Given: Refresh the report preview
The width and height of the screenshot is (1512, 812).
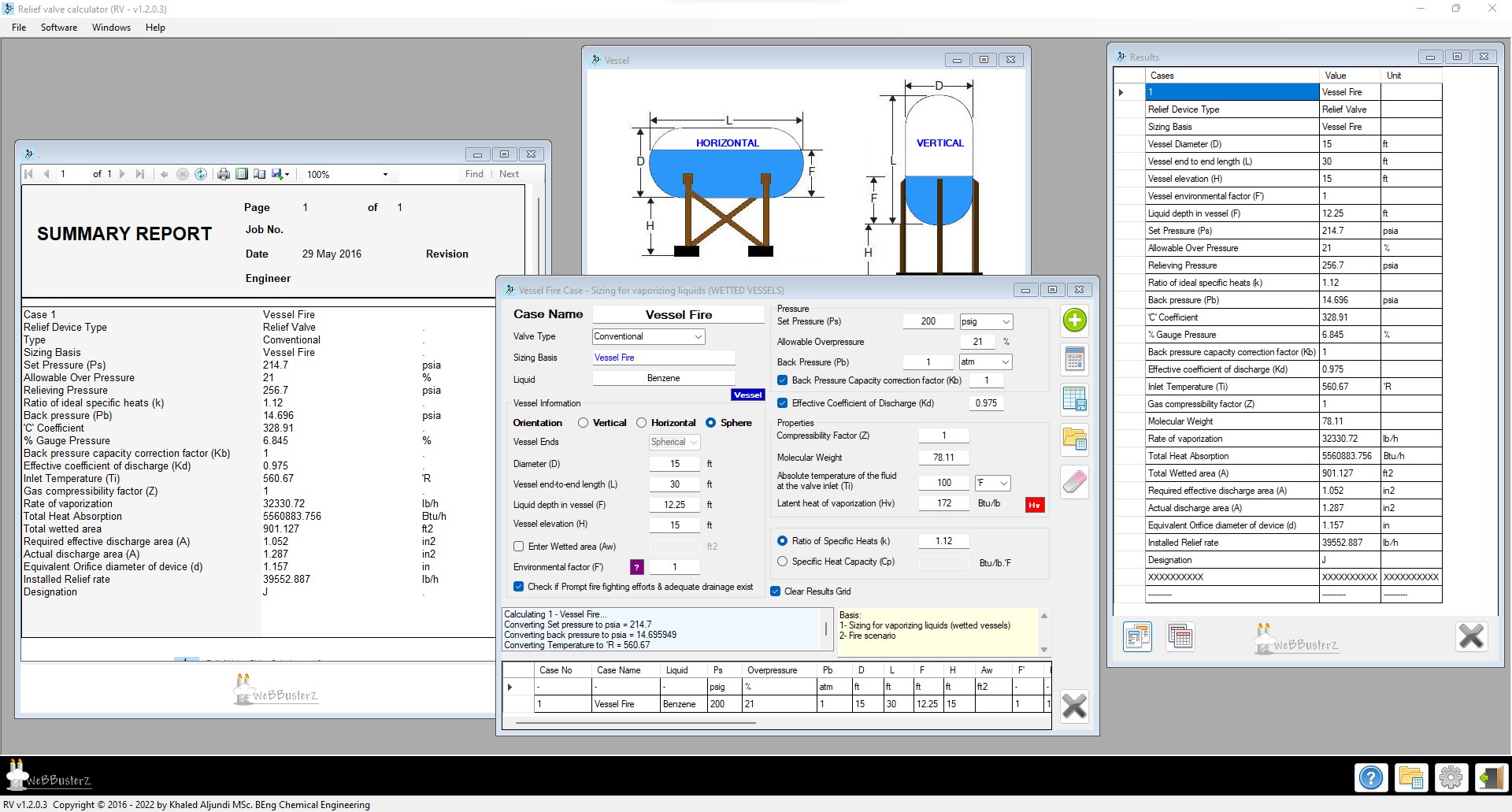Looking at the screenshot, I should [x=202, y=174].
